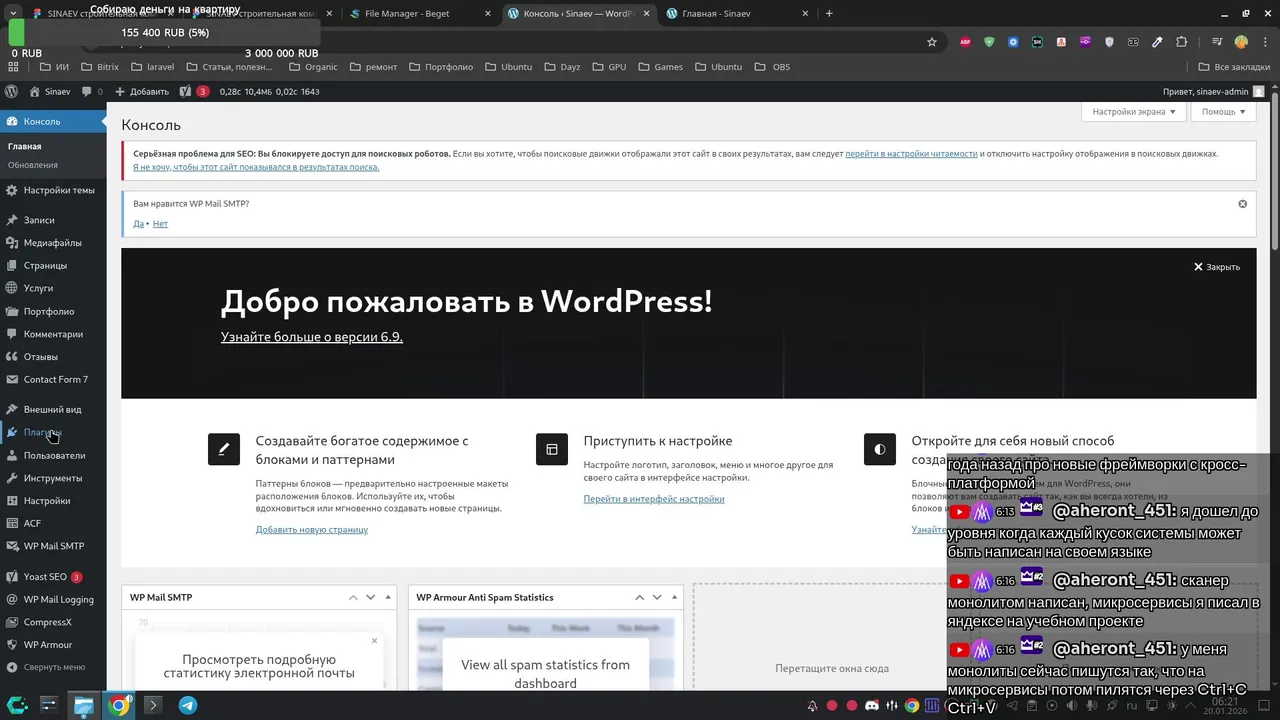Close the welcome panel via Закрыть
Screen dimensions: 1280x720
coord(1216,267)
